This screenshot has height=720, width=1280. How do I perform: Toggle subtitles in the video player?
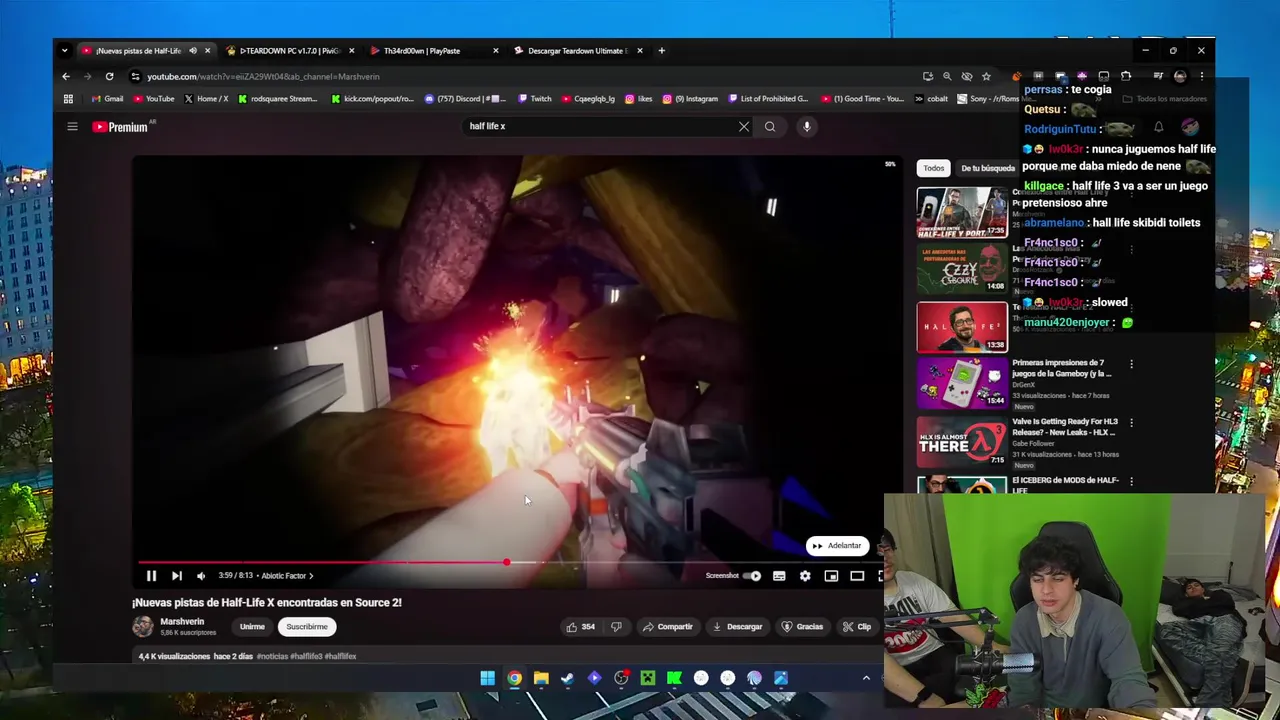[x=779, y=576]
